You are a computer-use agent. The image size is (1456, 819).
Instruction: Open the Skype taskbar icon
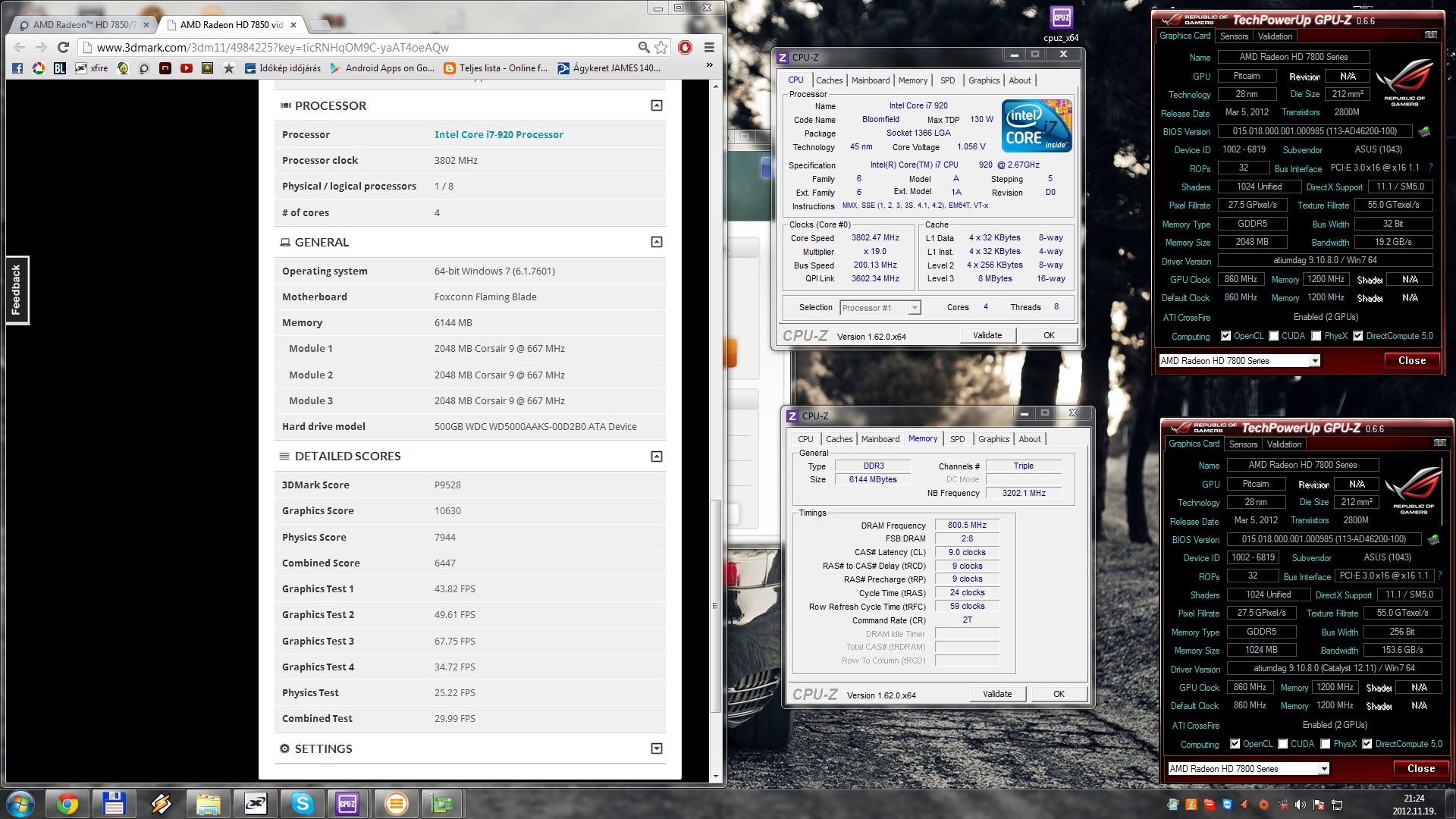(302, 803)
